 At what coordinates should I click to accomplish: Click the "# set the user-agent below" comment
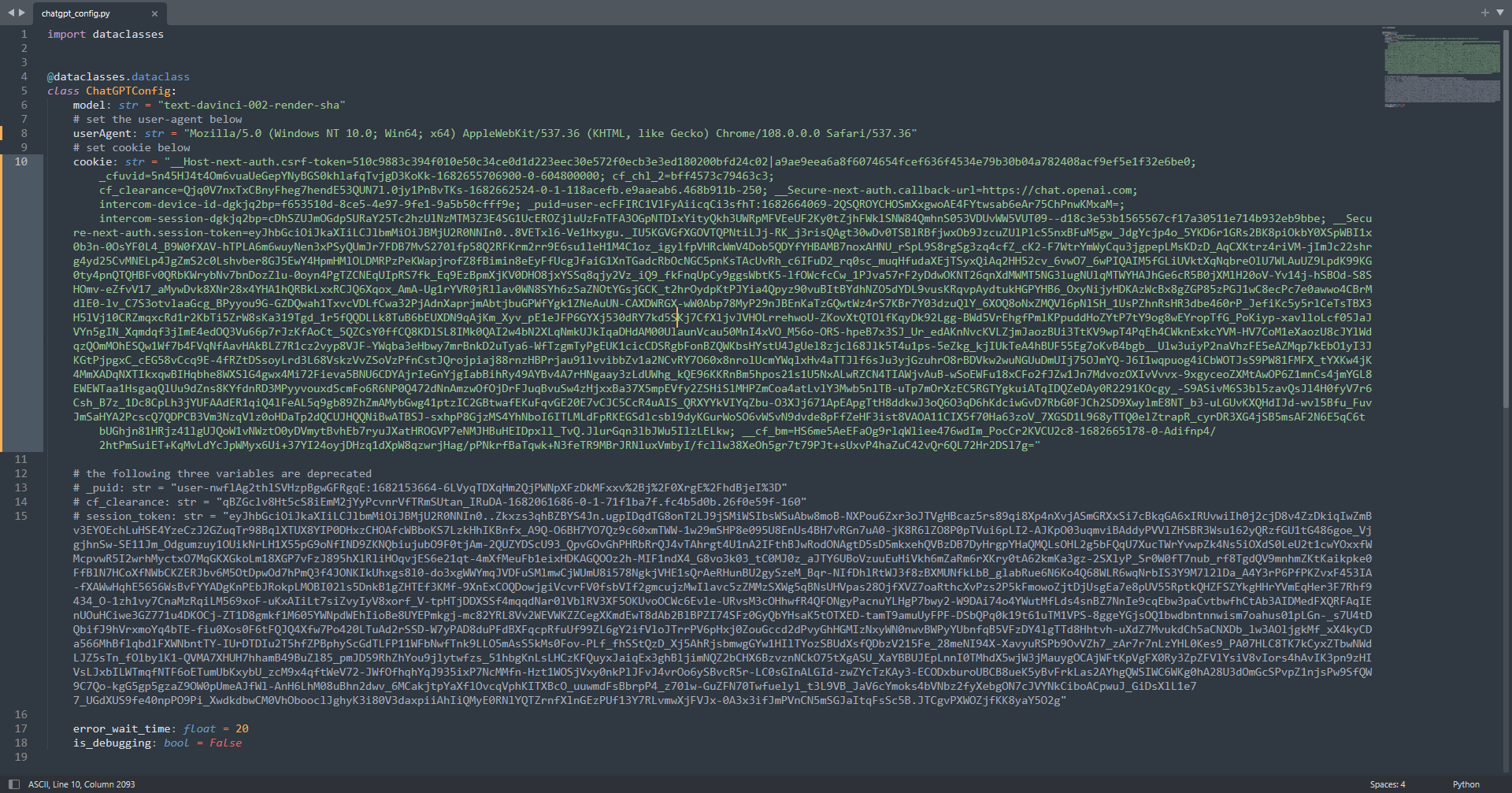pos(157,119)
